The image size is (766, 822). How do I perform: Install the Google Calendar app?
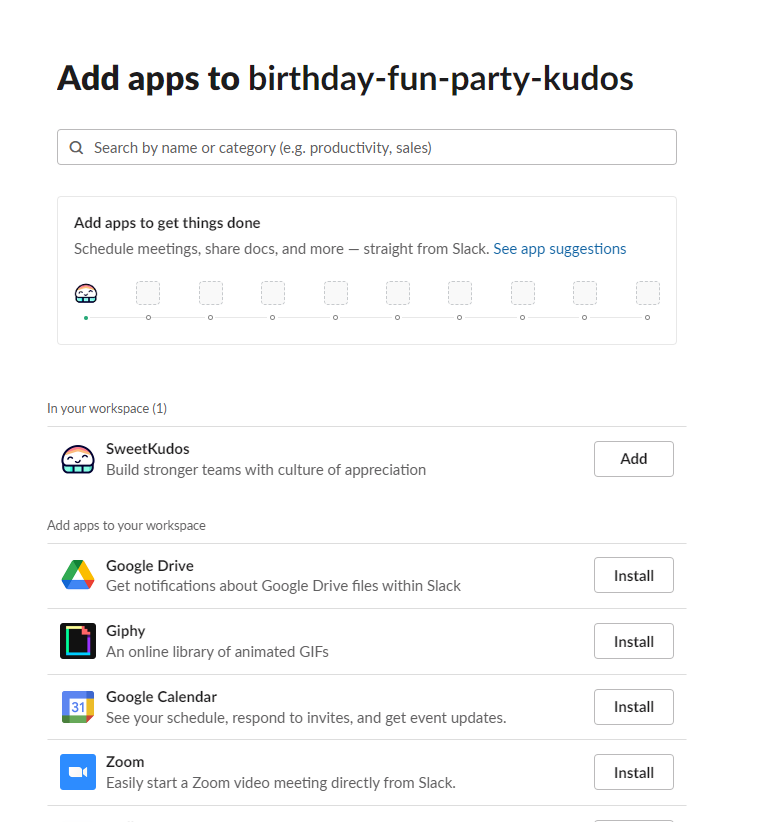[633, 707]
